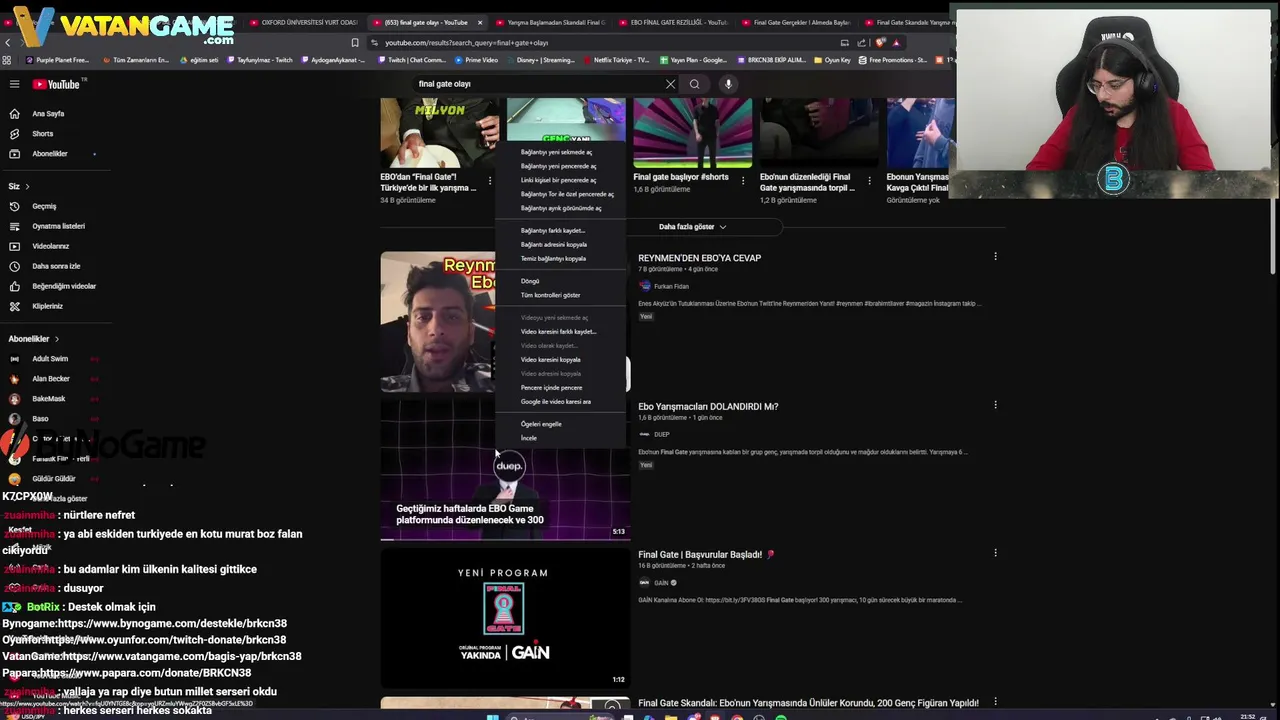The height and width of the screenshot is (720, 1280).
Task: Open the Alan Becker subscription channel
Action: [50, 379]
